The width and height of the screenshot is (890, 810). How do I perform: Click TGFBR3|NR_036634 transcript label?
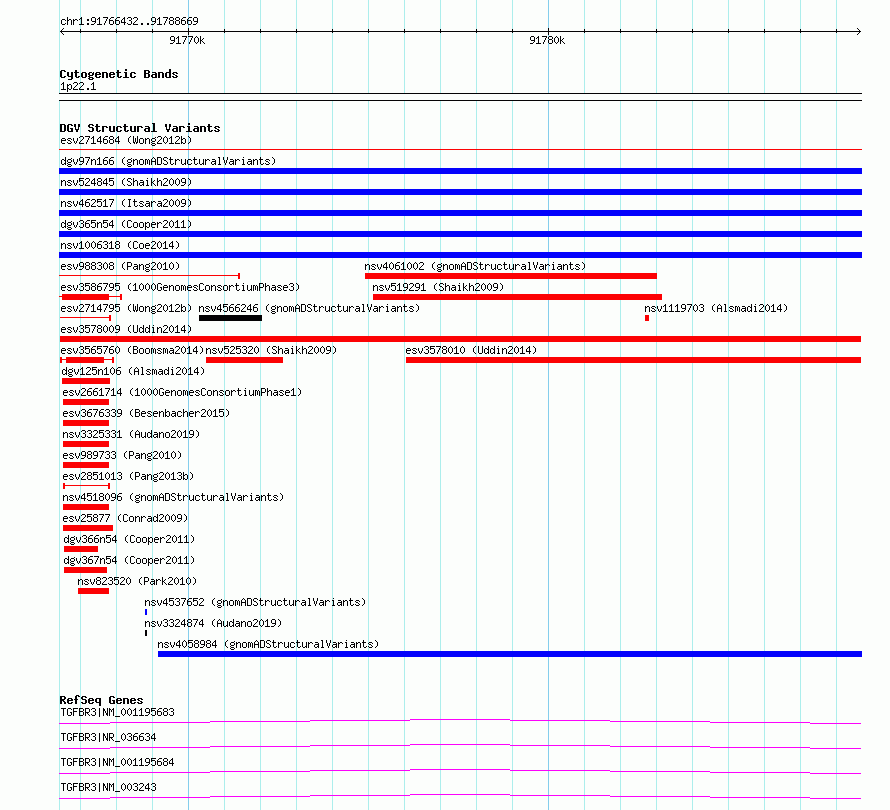(x=108, y=737)
